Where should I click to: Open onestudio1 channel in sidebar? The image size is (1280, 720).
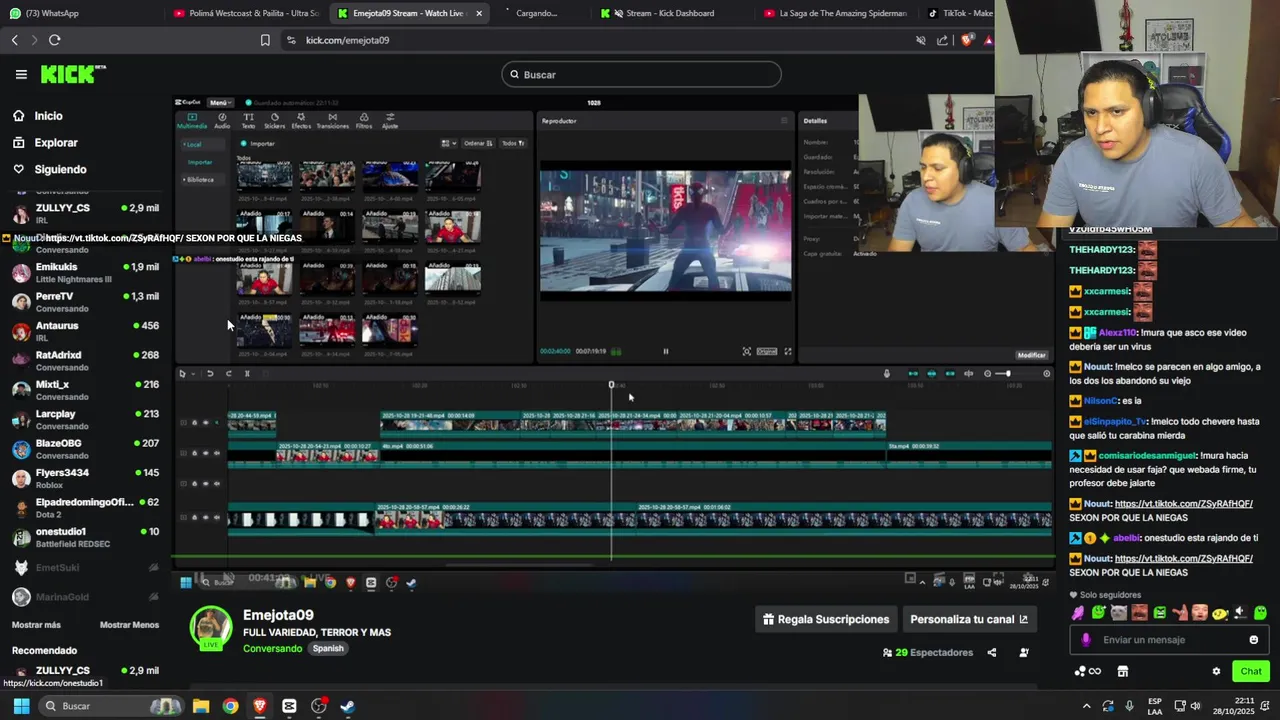pyautogui.click(x=85, y=537)
